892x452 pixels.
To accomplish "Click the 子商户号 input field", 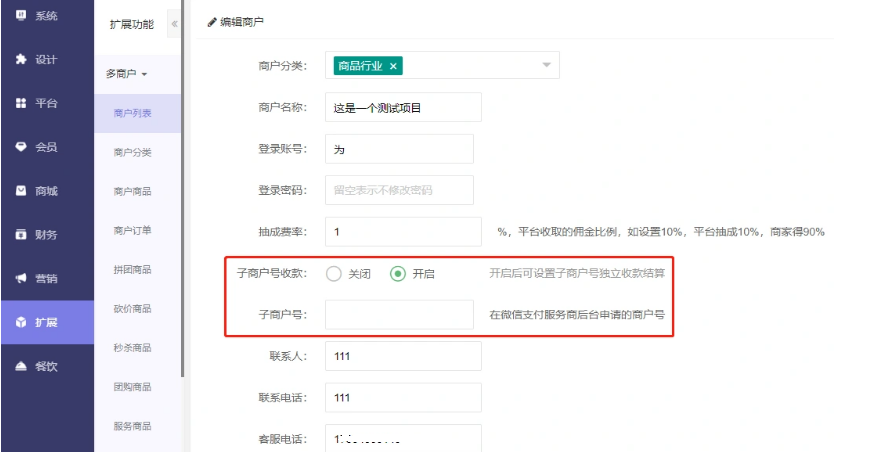I will click(x=399, y=314).
